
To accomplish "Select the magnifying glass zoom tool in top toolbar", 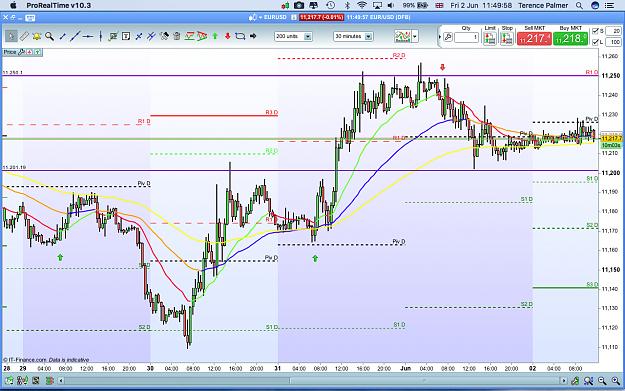I will click(x=49, y=36).
